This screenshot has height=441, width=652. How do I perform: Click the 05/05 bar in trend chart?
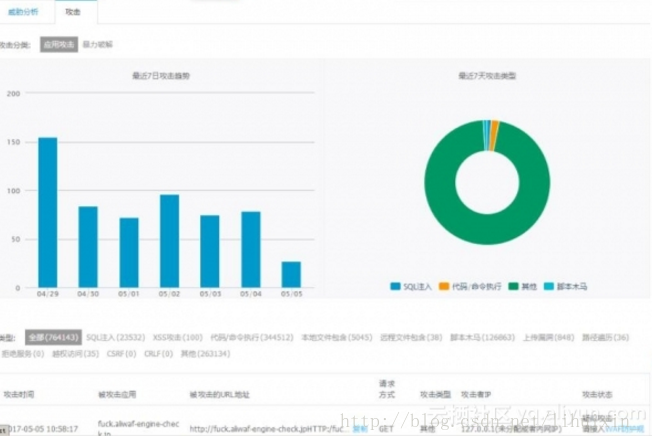291,275
